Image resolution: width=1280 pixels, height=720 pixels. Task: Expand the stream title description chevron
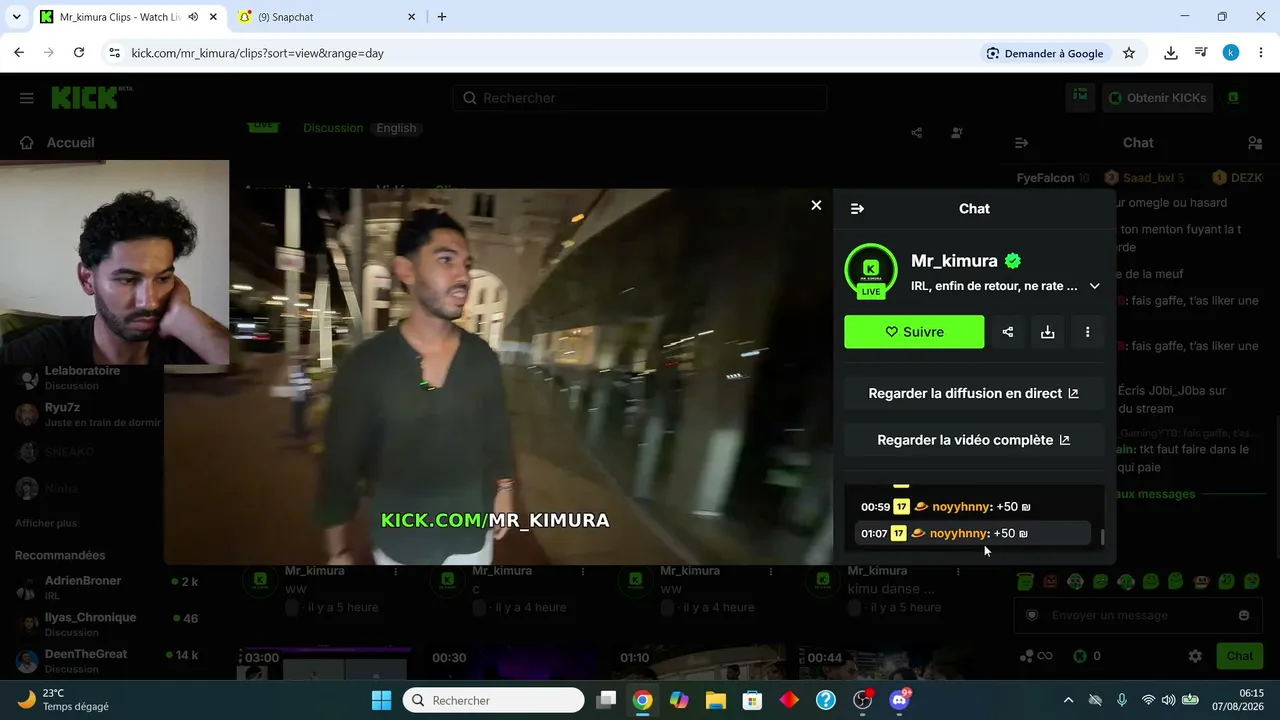point(1095,286)
